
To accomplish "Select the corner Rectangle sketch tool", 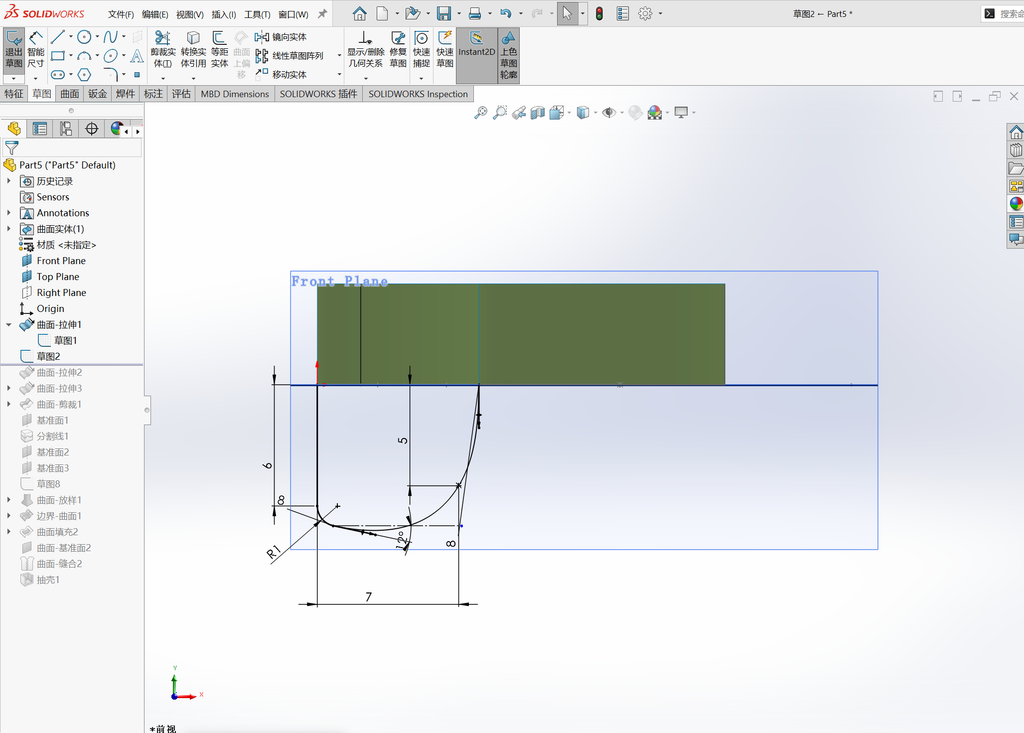I will (x=57, y=56).
